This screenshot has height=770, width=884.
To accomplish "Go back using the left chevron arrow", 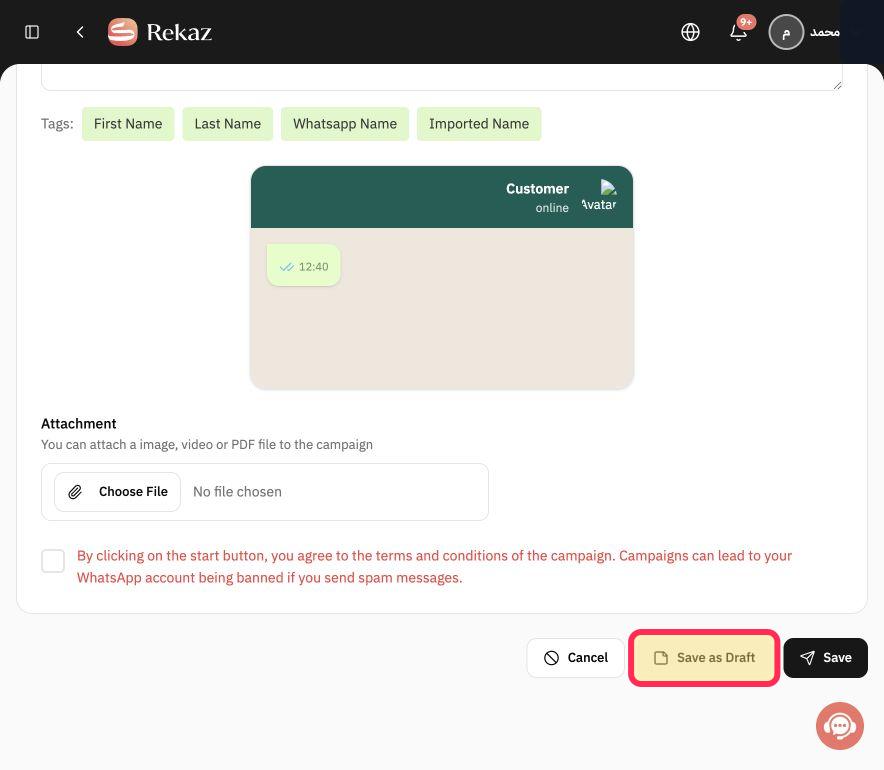I will point(80,32).
